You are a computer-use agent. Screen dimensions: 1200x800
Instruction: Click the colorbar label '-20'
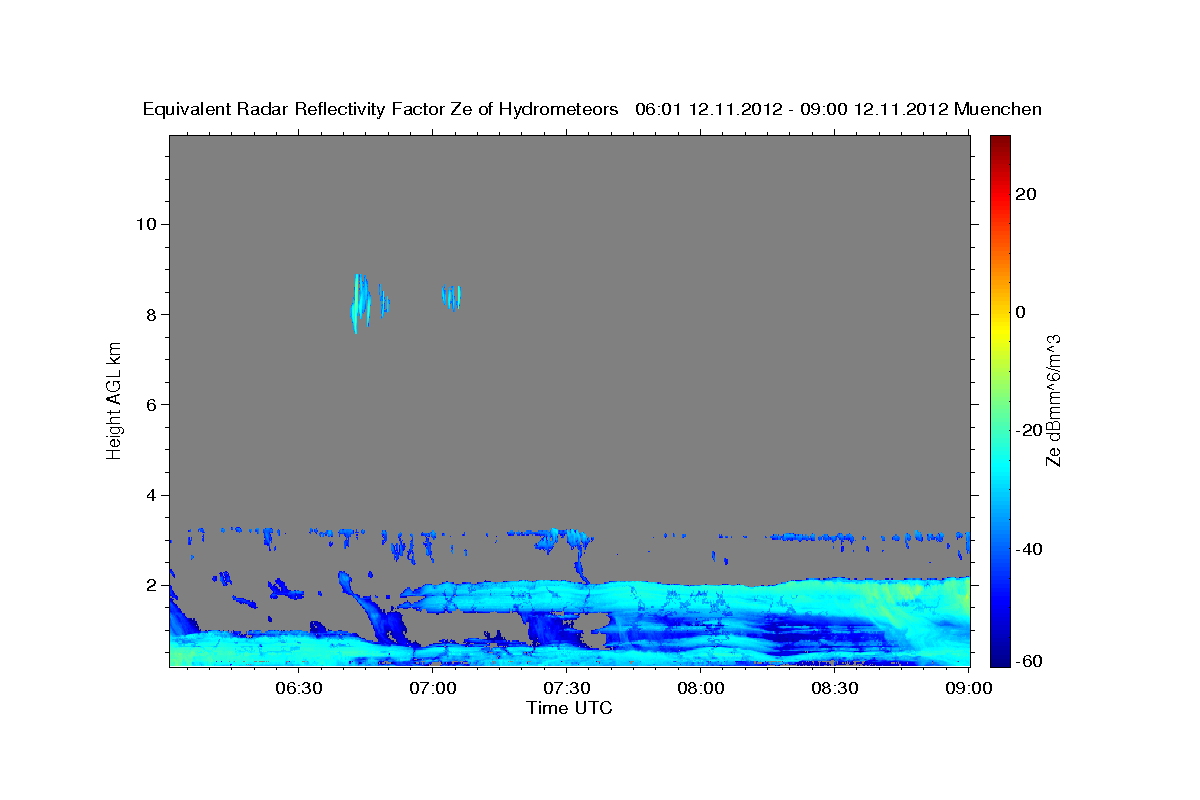coord(1030,430)
